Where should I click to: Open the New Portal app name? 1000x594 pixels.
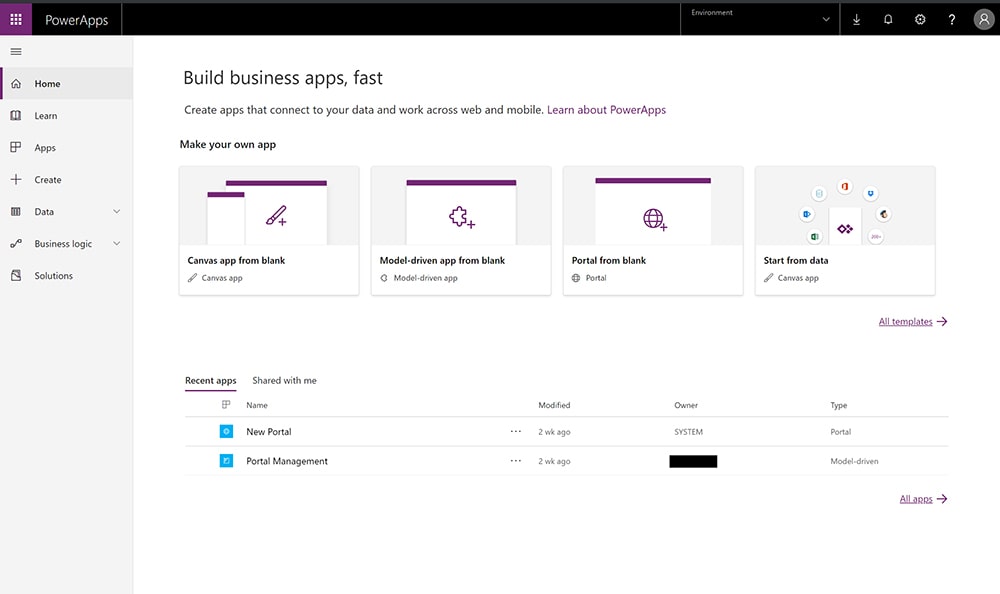pyautogui.click(x=268, y=432)
